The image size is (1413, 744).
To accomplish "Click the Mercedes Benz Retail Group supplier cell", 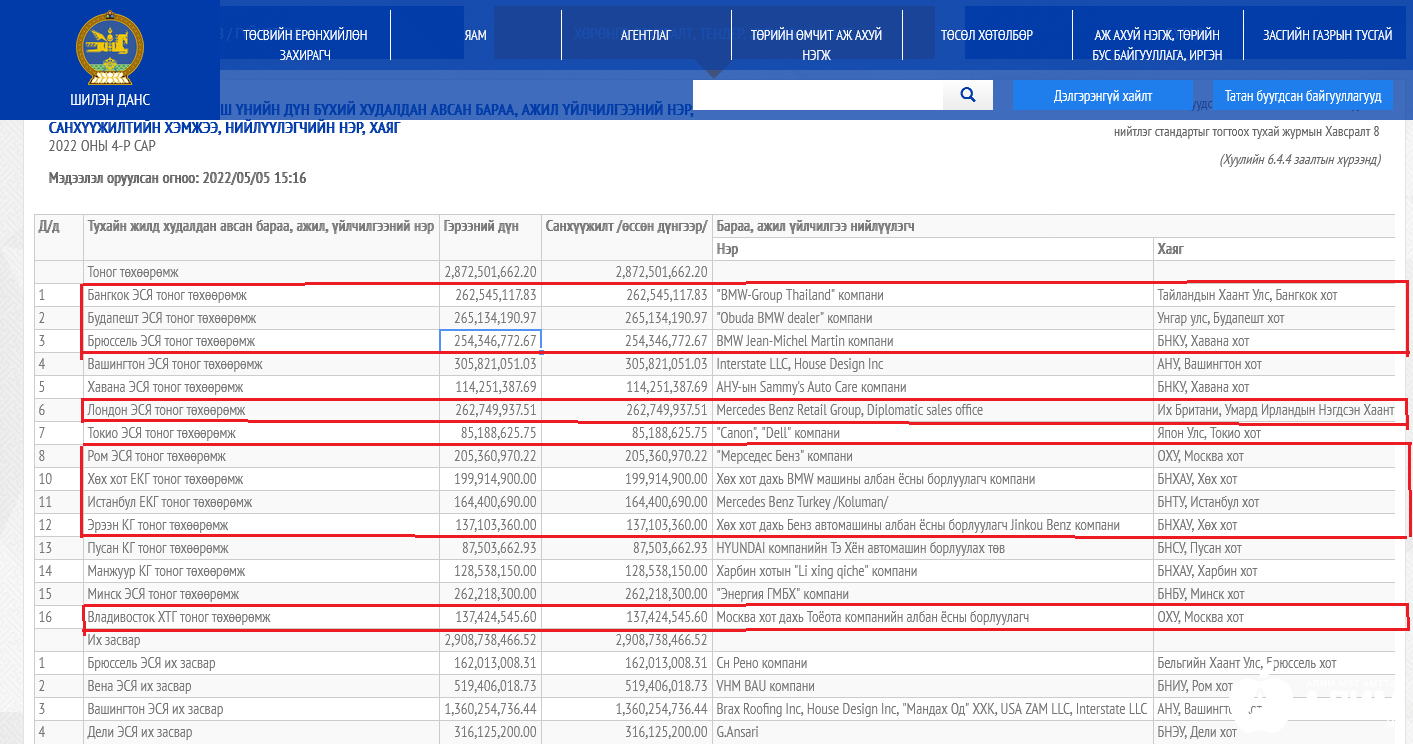I will coord(849,410).
